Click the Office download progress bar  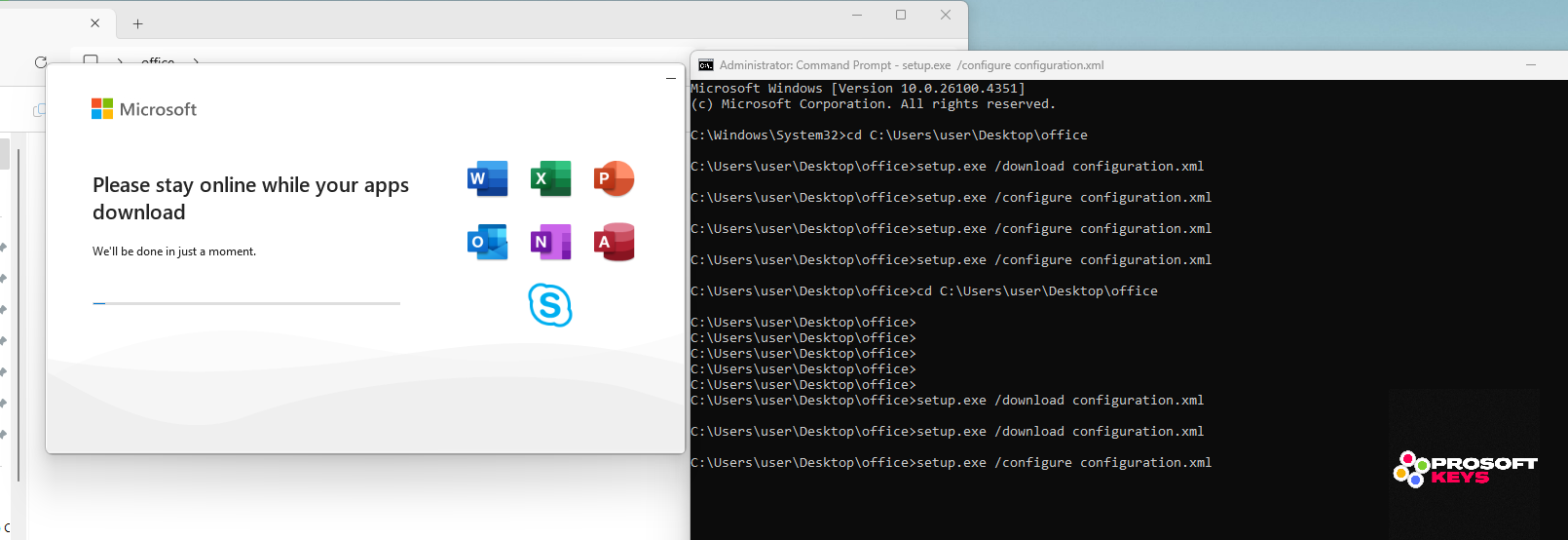[x=246, y=303]
